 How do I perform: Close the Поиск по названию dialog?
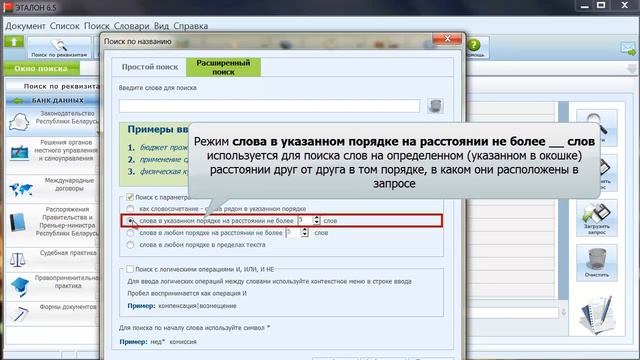pyautogui.click(x=447, y=39)
